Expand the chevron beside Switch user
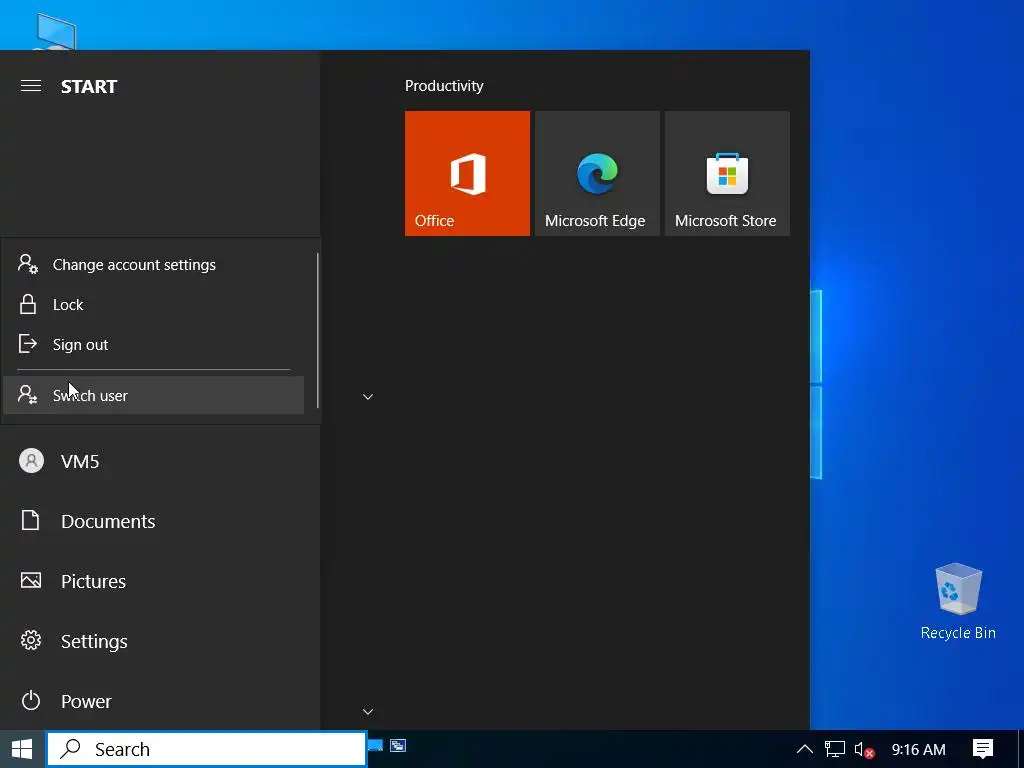This screenshot has width=1024, height=768. 368,396
